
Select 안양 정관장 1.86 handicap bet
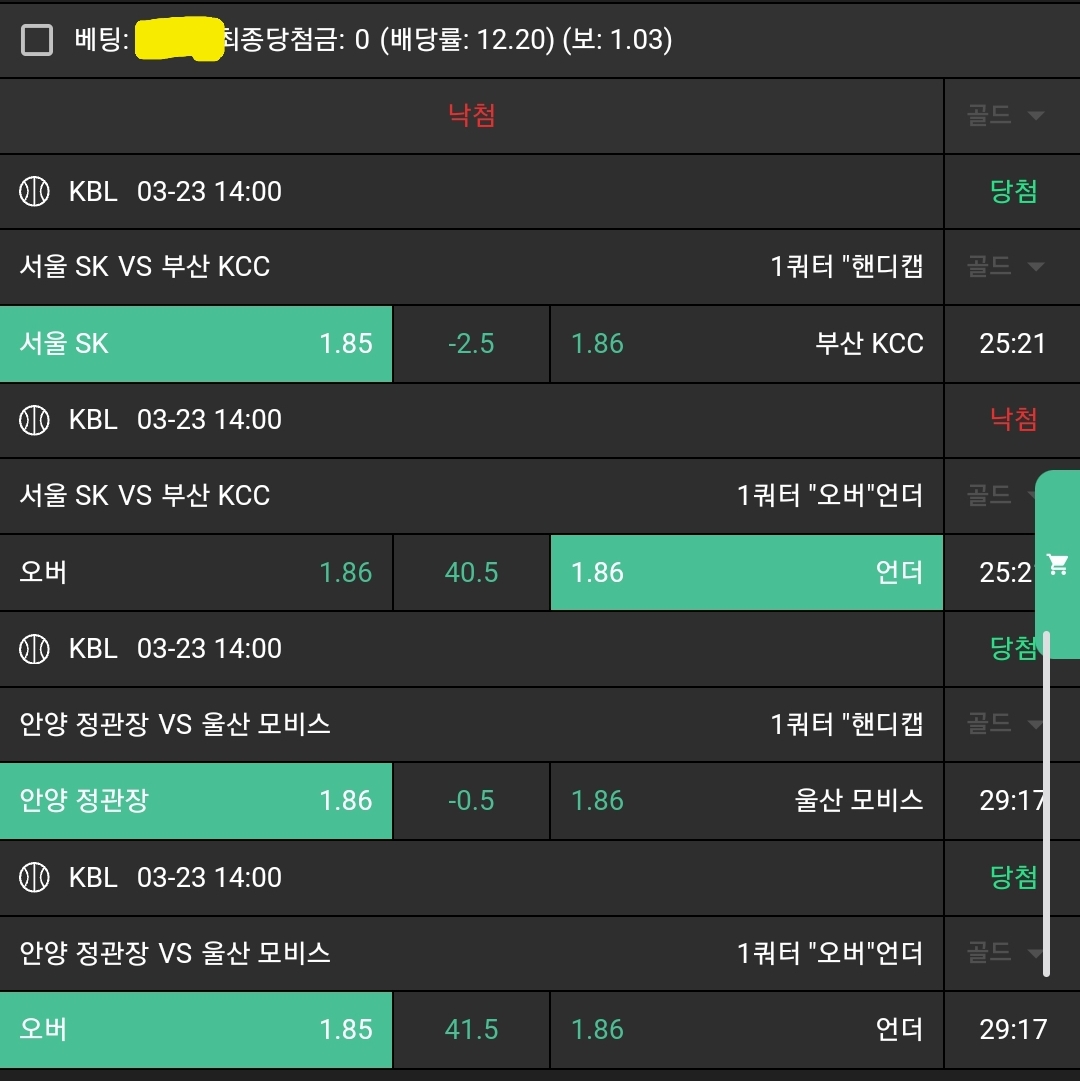pos(196,801)
